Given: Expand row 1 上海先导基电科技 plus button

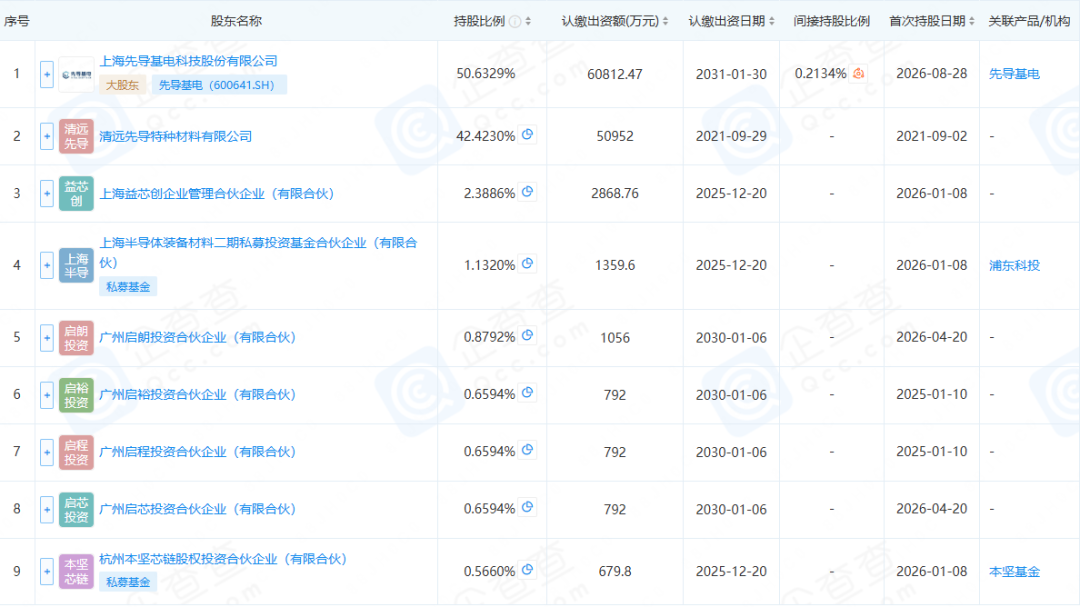Looking at the screenshot, I should (x=47, y=74).
